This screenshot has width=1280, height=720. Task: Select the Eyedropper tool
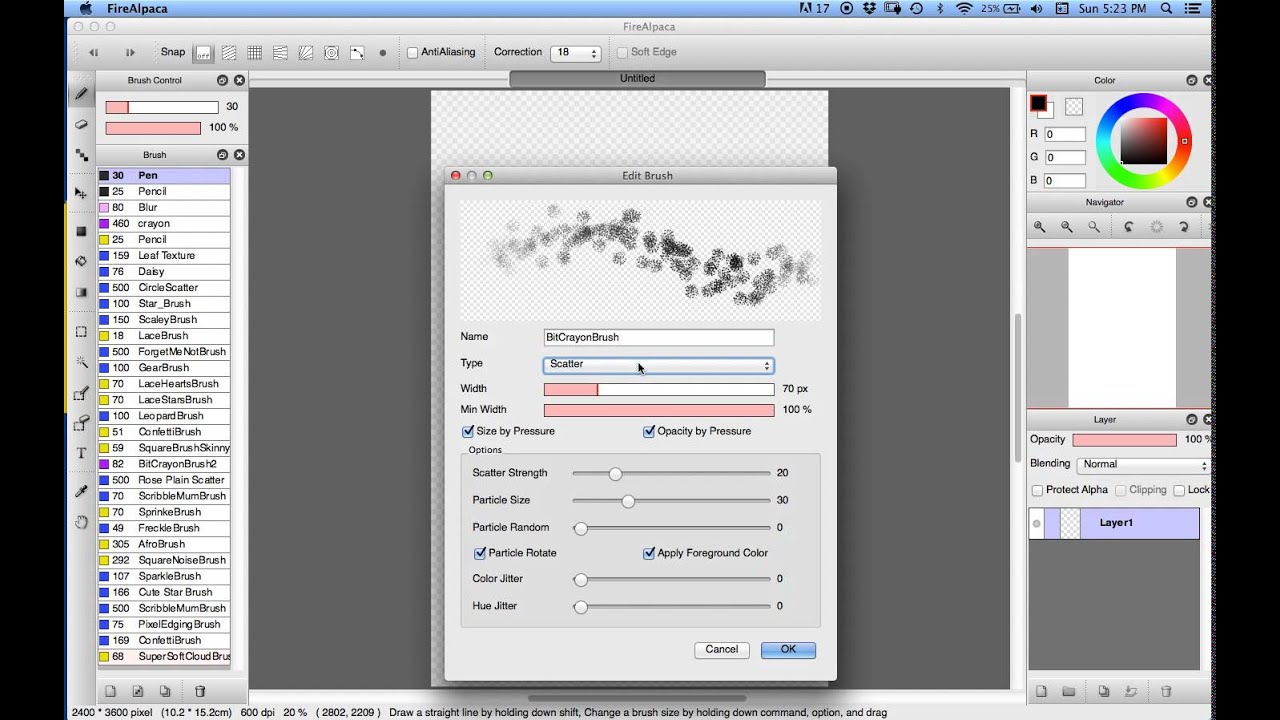tap(81, 491)
